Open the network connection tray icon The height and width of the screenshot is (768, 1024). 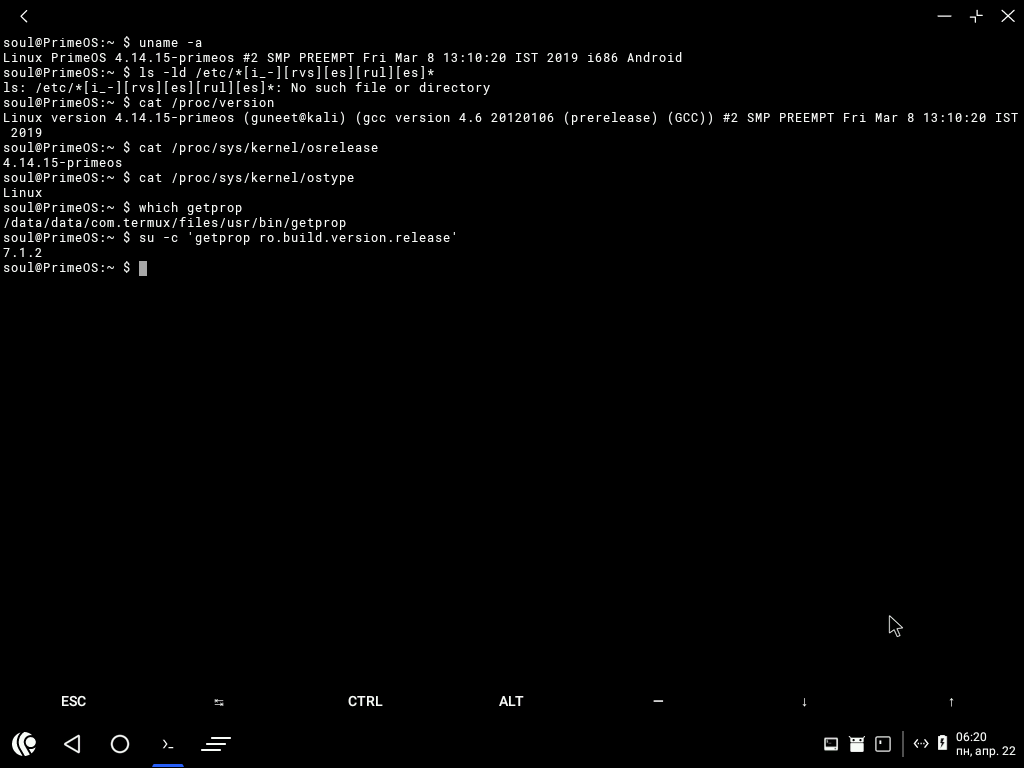coord(921,744)
